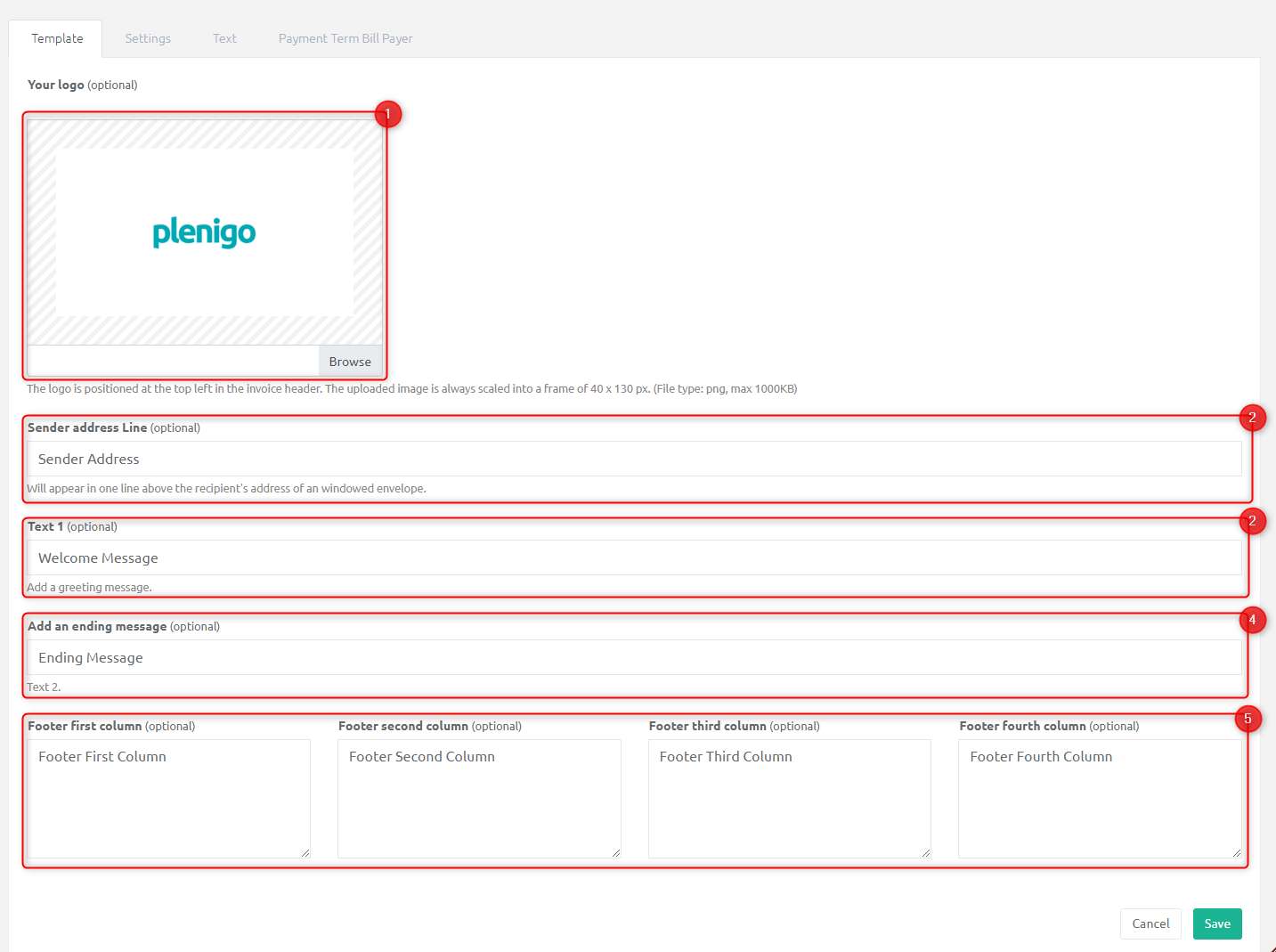Click the 'Your logo (optional)' label
The image size is (1276, 952).
click(83, 85)
